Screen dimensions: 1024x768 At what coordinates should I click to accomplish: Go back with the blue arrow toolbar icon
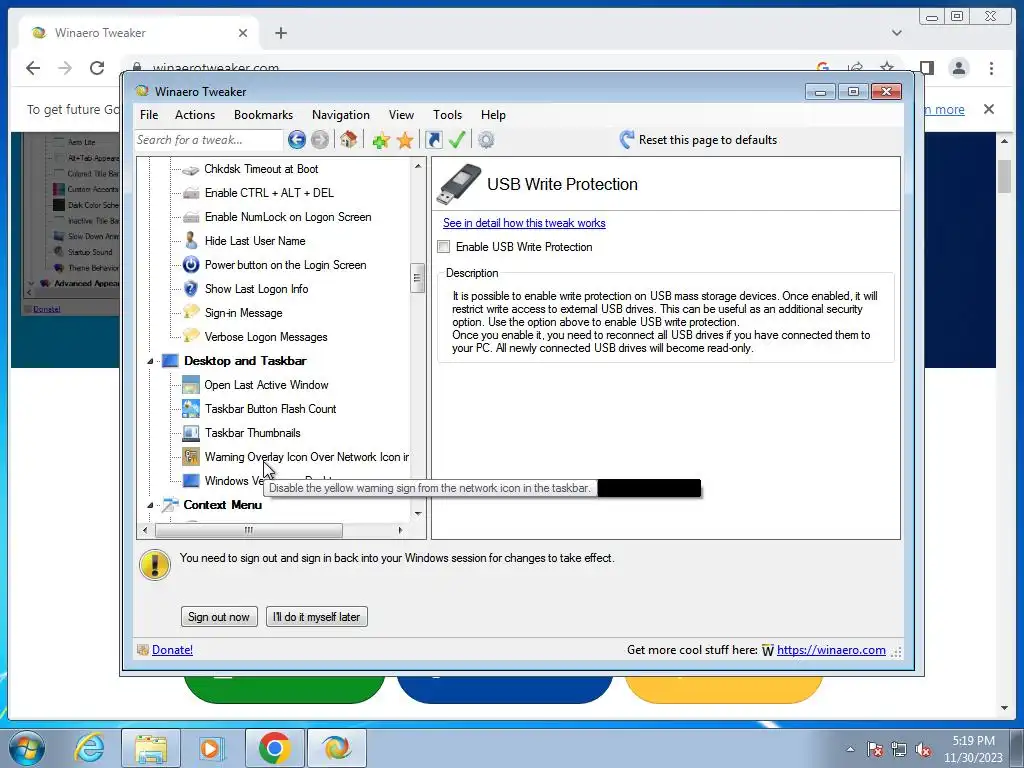click(x=296, y=139)
